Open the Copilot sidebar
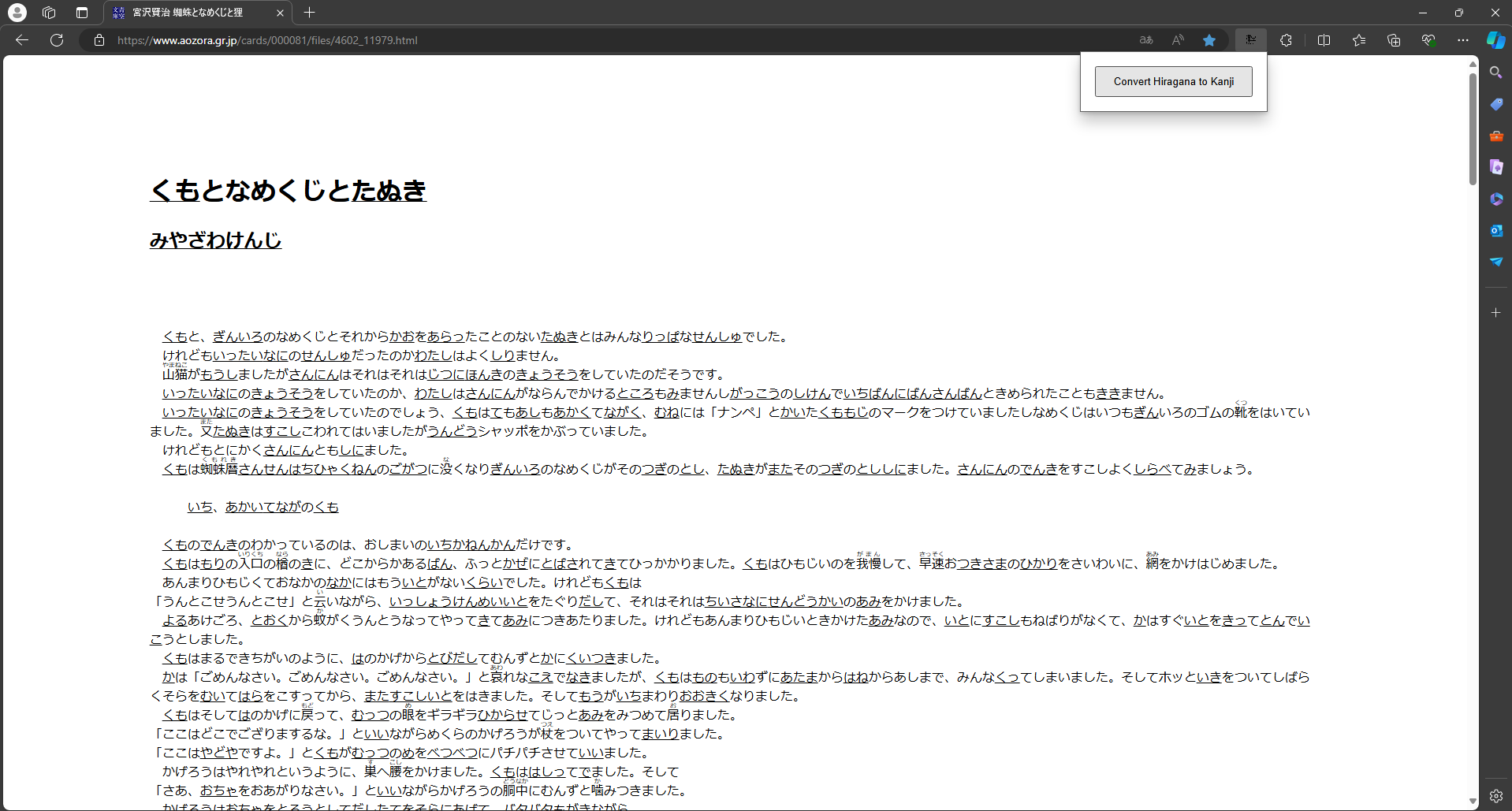Screen dimensions: 1512x811 click(x=1495, y=40)
